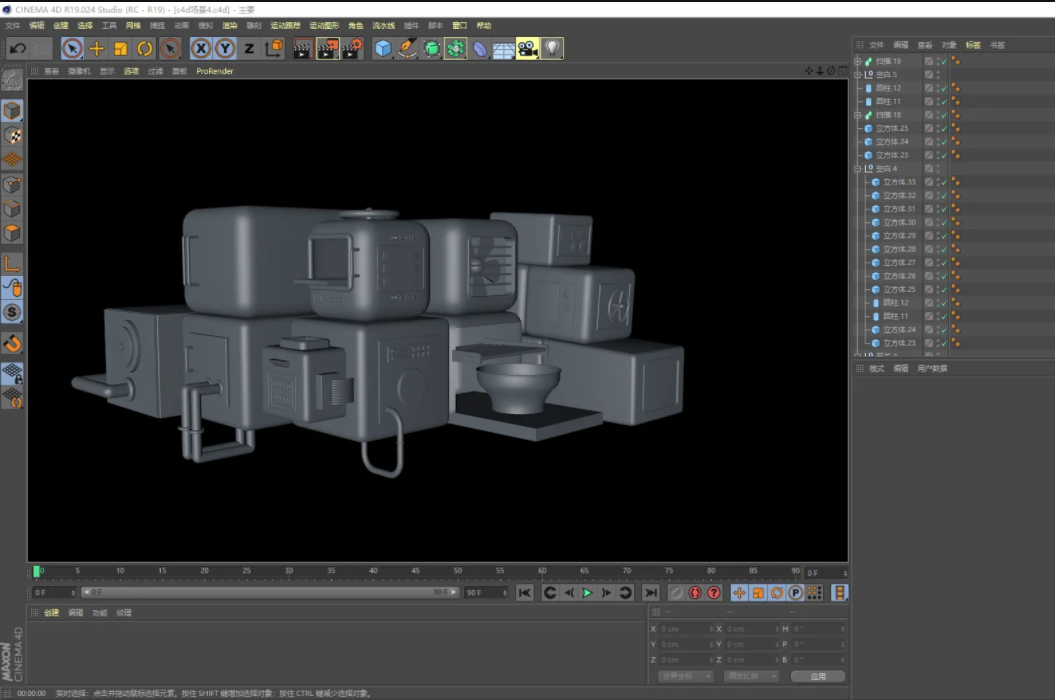
Task: Toggle green checkmark of 立方体.27
Action: tap(945, 262)
